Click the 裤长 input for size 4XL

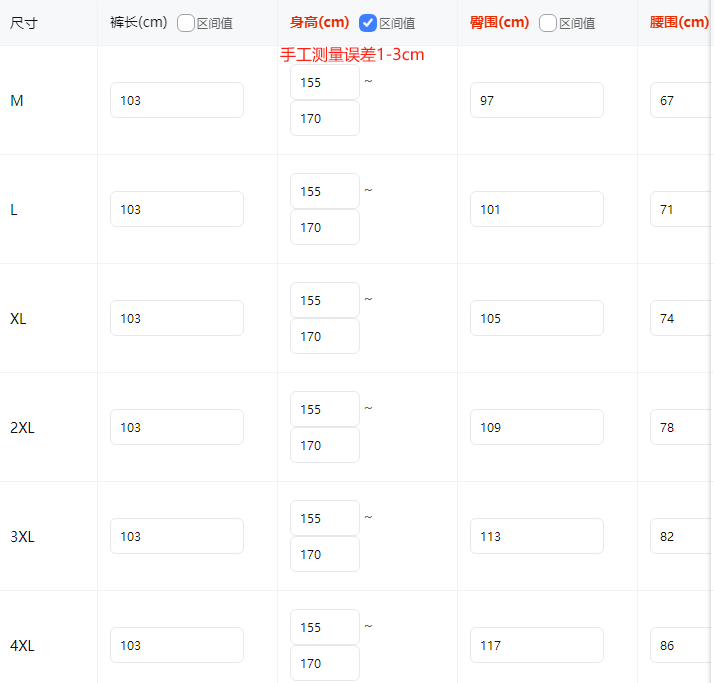tap(177, 645)
